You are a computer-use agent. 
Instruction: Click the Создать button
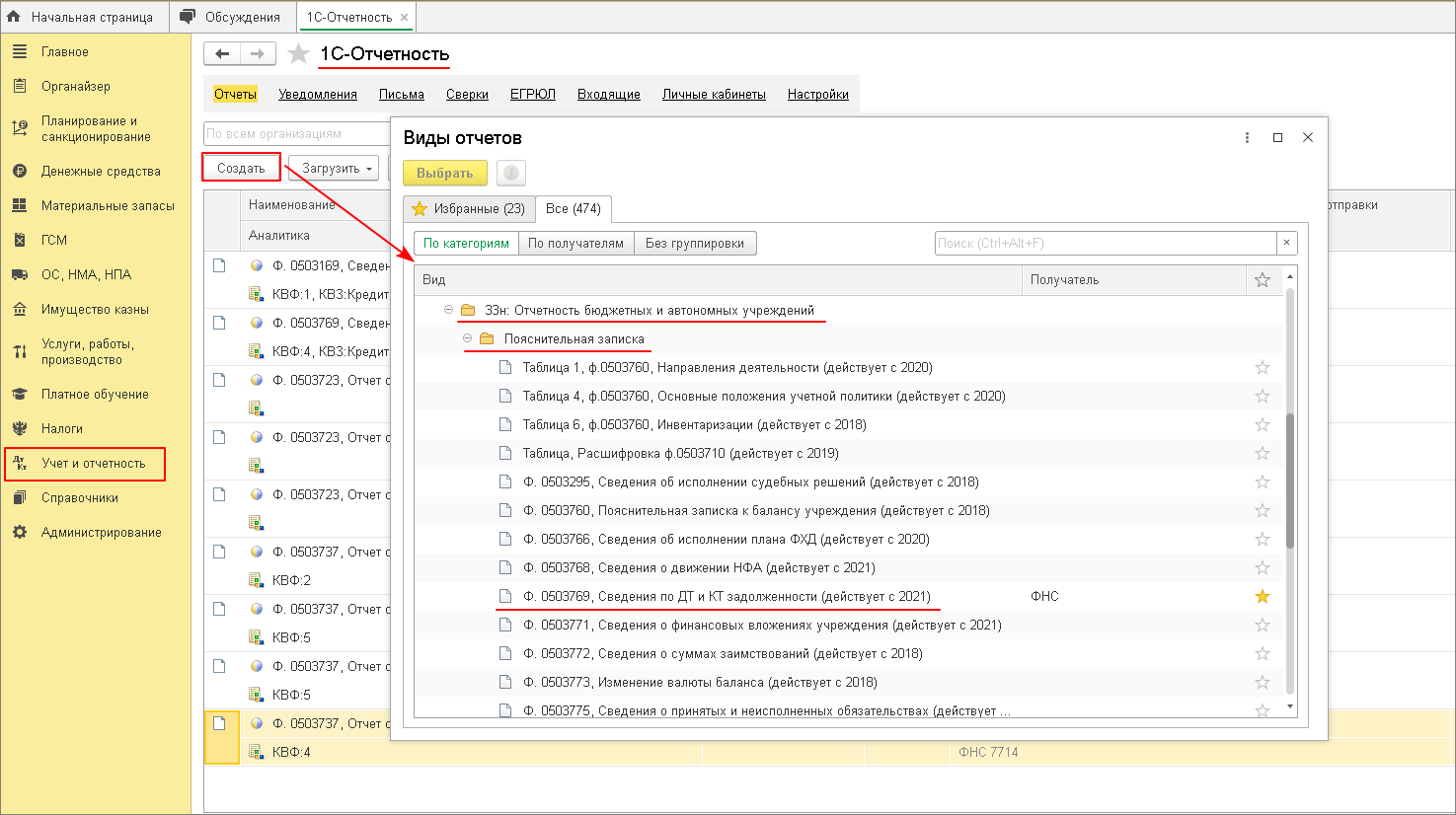[x=242, y=169]
